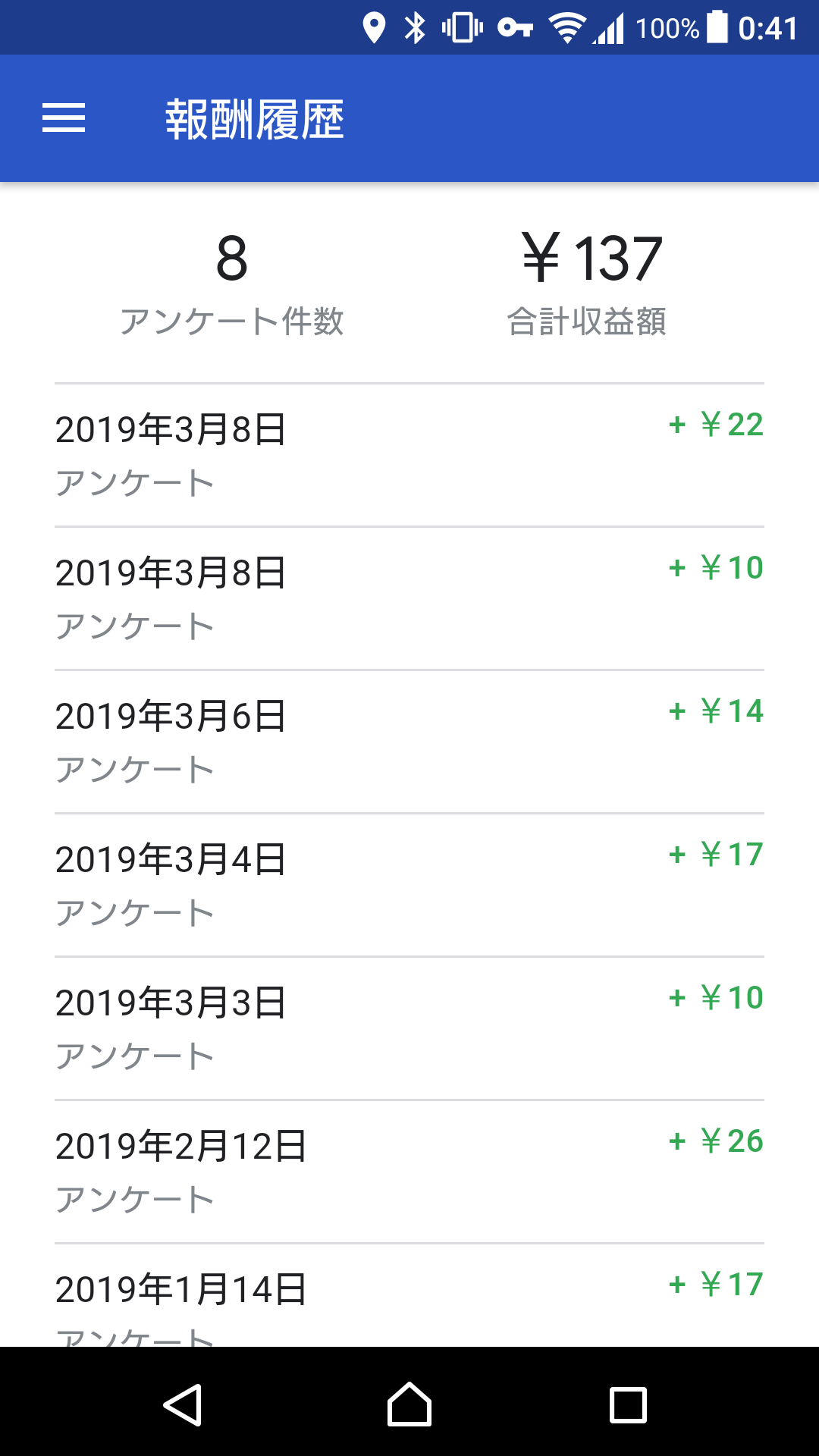The height and width of the screenshot is (1456, 819).
Task: Select the 2019年3月4日 survey reward entry
Action: 409,885
